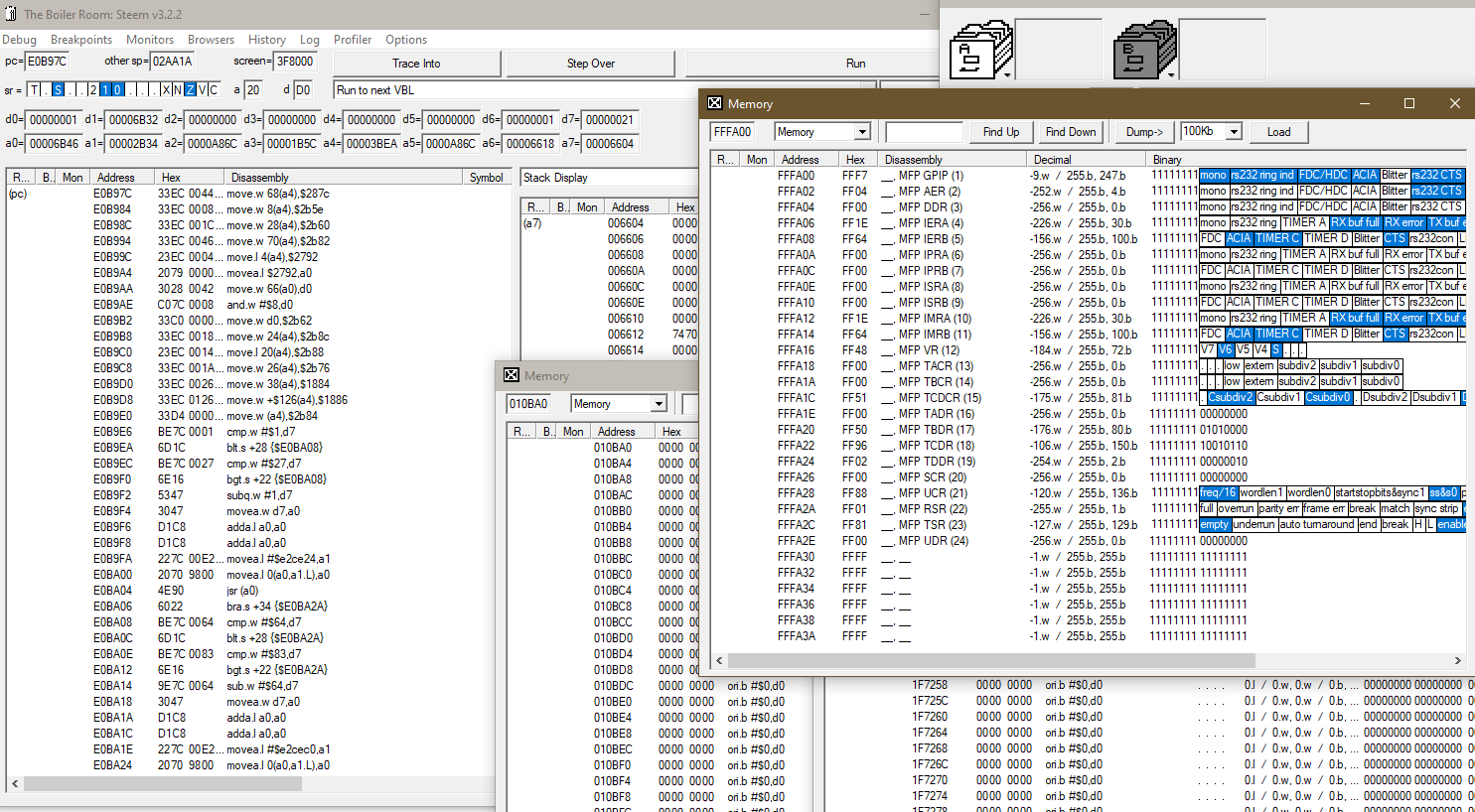Maximize the front Memory window
1475x812 pixels.
click(x=1408, y=103)
